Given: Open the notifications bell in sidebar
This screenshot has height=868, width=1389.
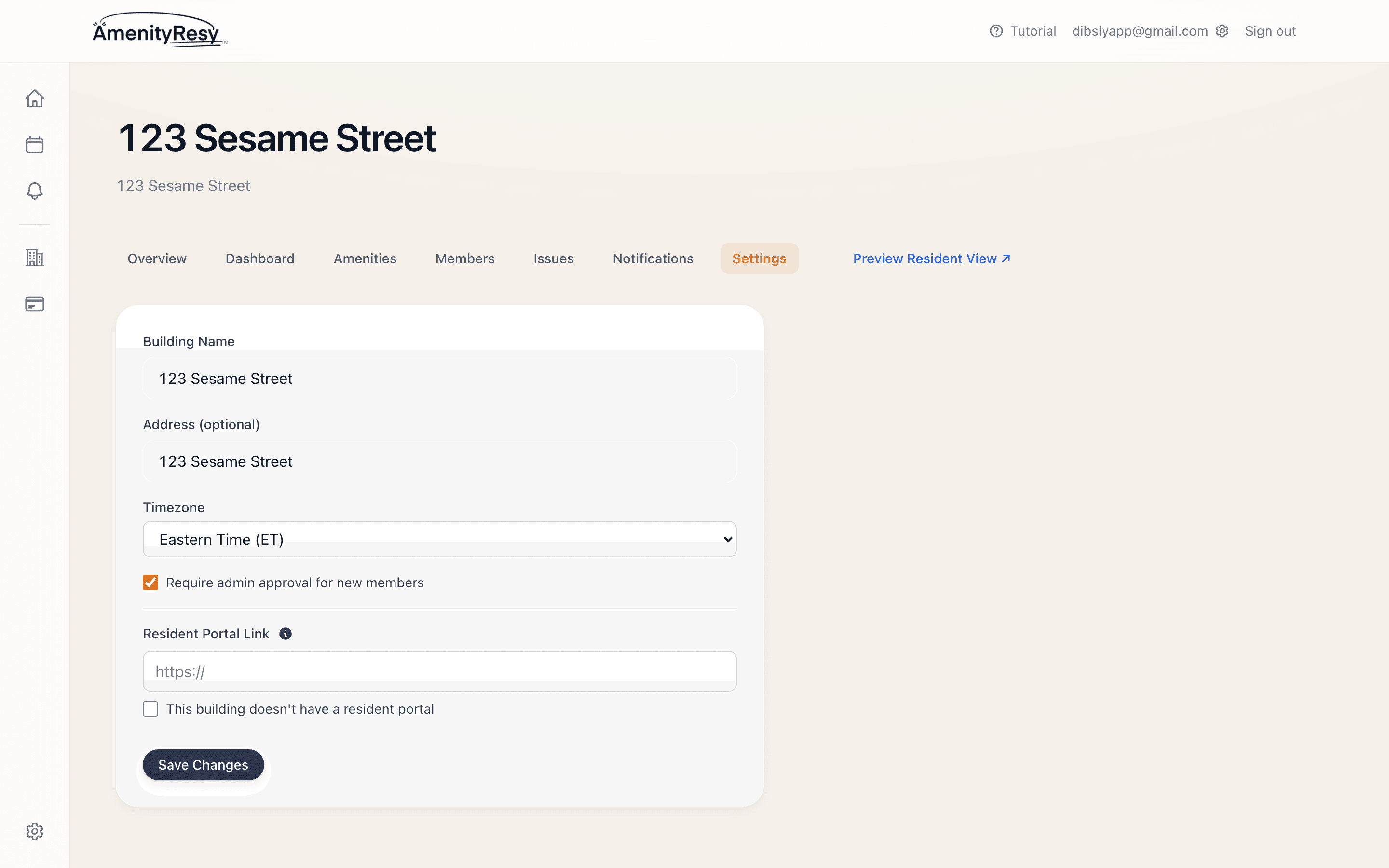Looking at the screenshot, I should pos(34,190).
